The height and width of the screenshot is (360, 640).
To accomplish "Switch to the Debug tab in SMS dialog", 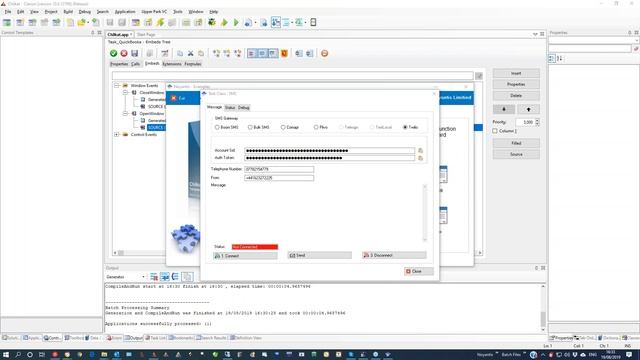I will tap(244, 107).
